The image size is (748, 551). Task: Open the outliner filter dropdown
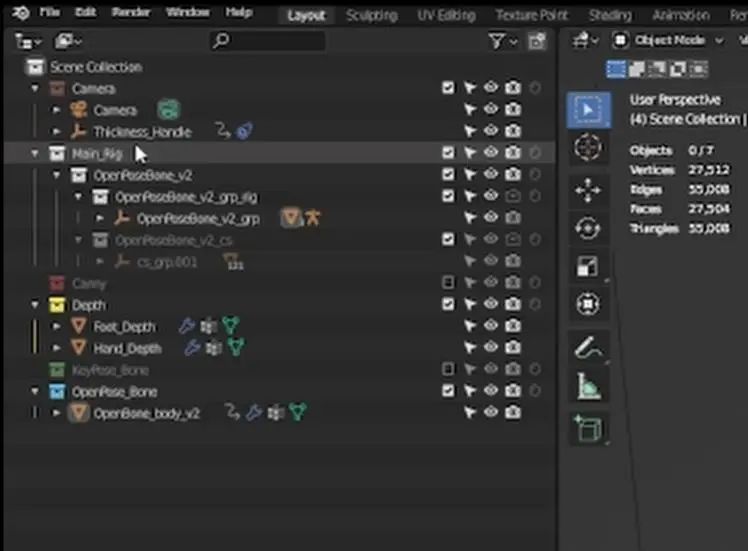pyautogui.click(x=502, y=42)
